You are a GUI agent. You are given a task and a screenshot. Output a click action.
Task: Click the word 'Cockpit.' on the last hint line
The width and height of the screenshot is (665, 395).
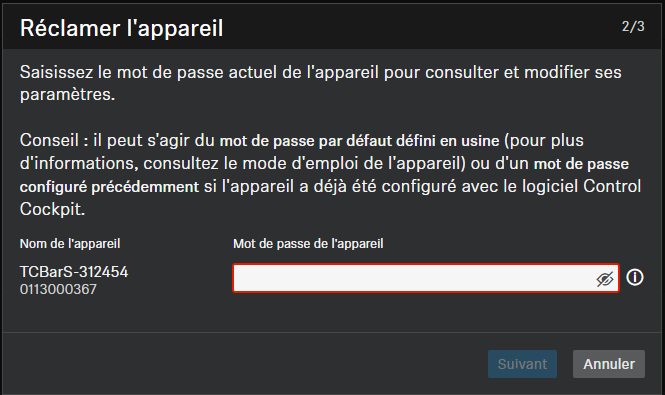tap(53, 209)
